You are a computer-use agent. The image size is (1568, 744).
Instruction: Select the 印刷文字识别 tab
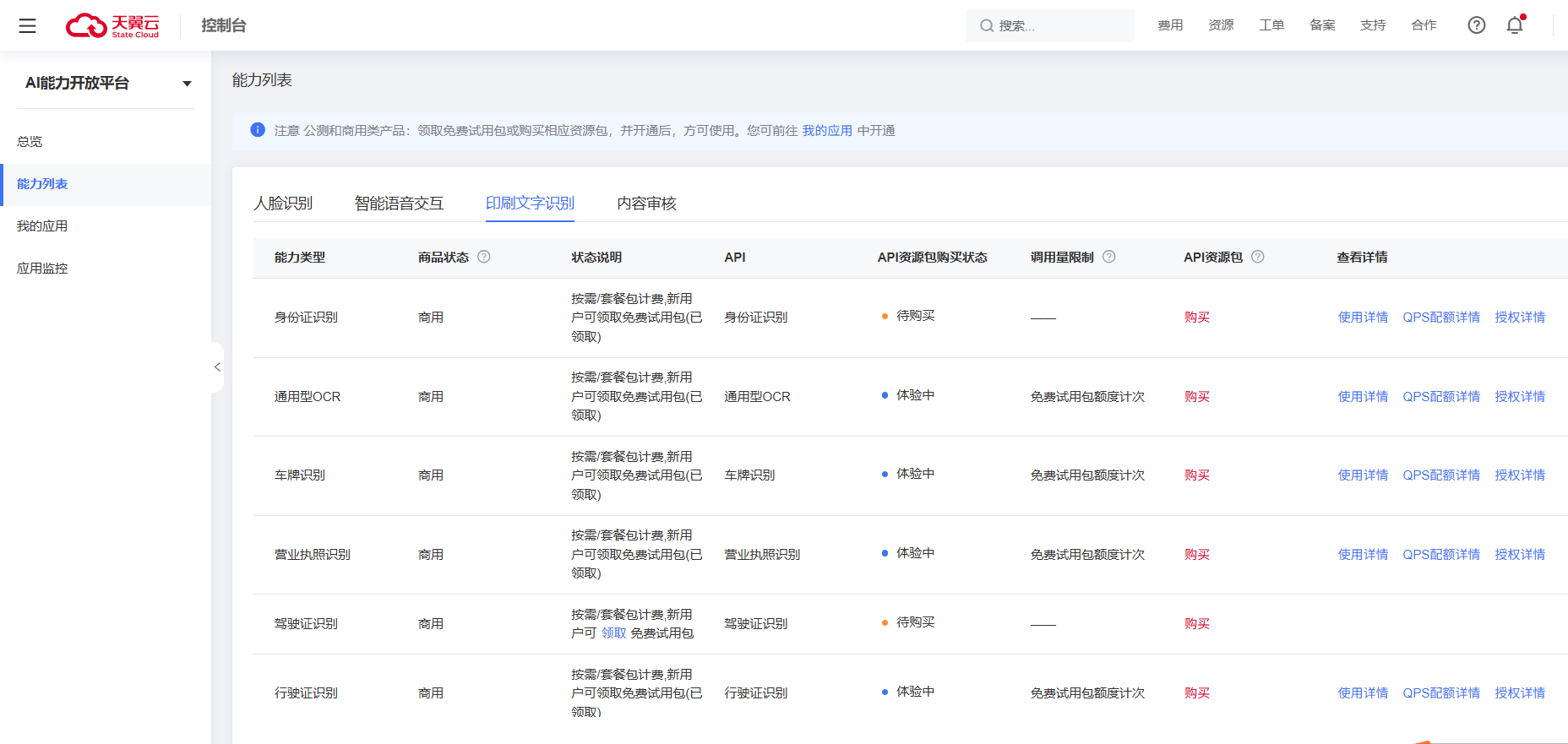pyautogui.click(x=530, y=204)
